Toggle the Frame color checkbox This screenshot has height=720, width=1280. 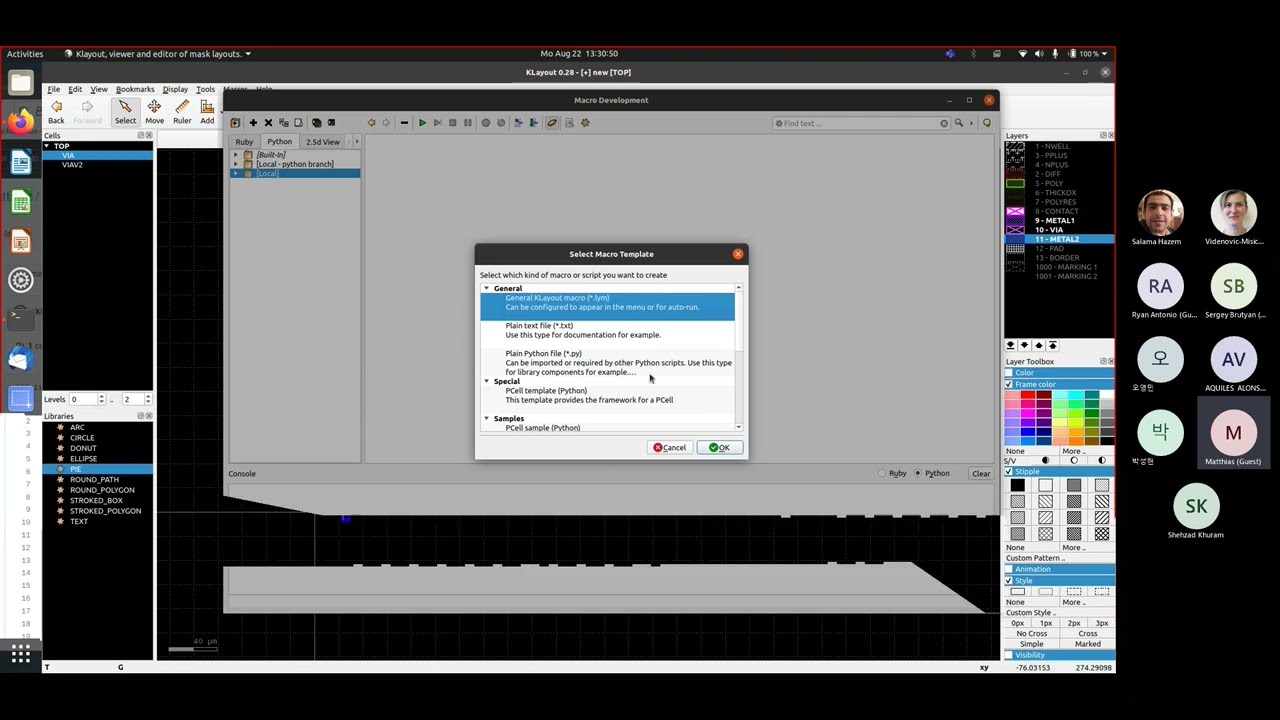point(1009,384)
